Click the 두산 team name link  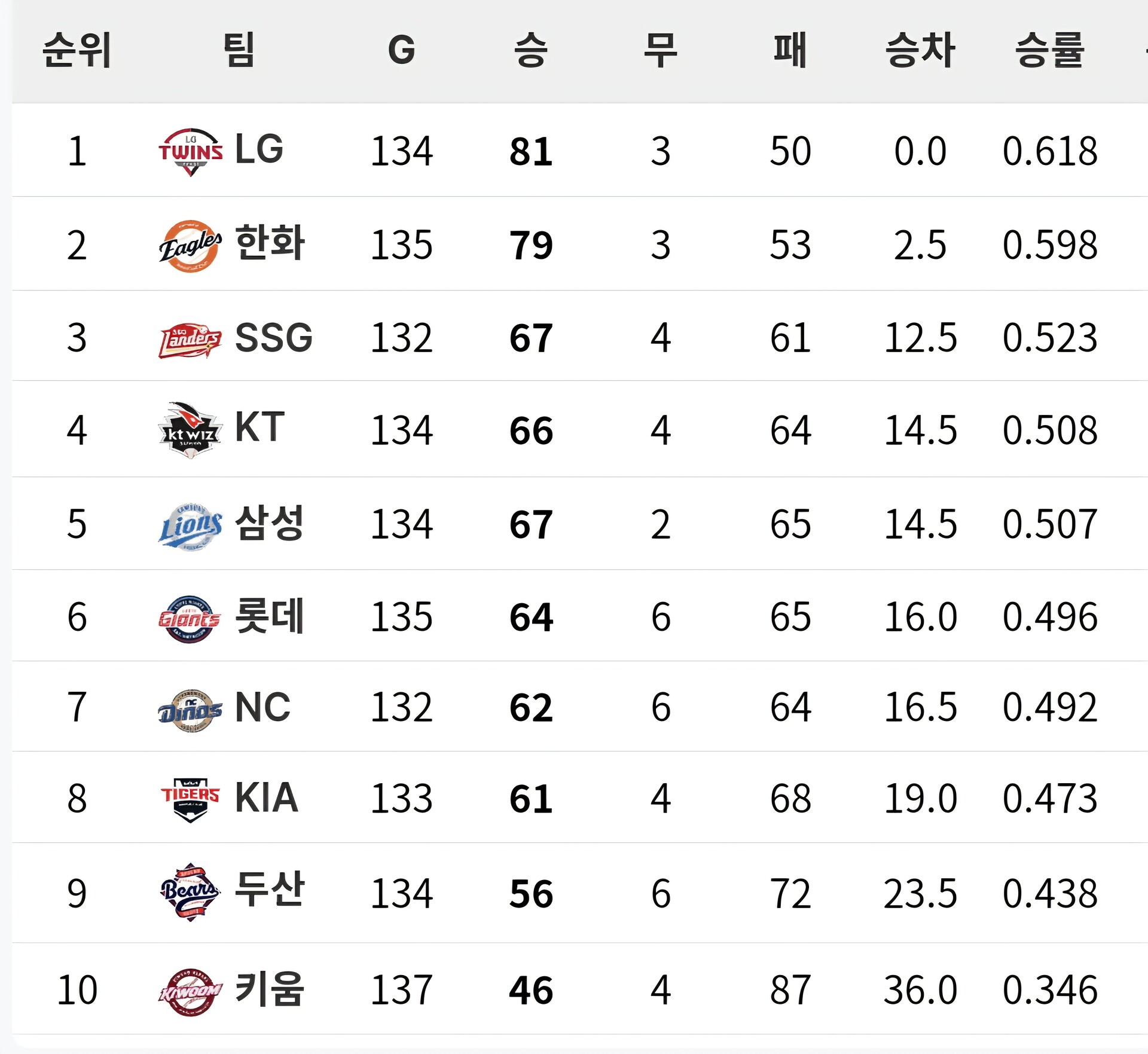270,890
